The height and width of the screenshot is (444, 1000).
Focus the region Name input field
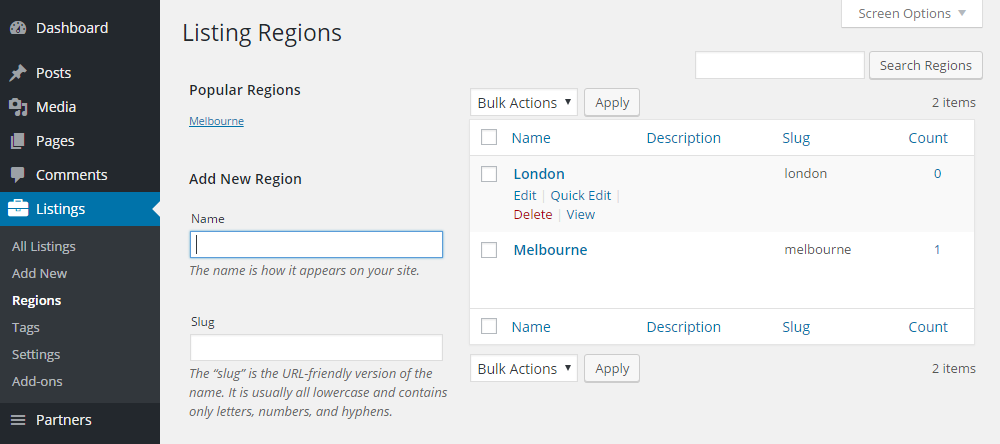coord(316,244)
